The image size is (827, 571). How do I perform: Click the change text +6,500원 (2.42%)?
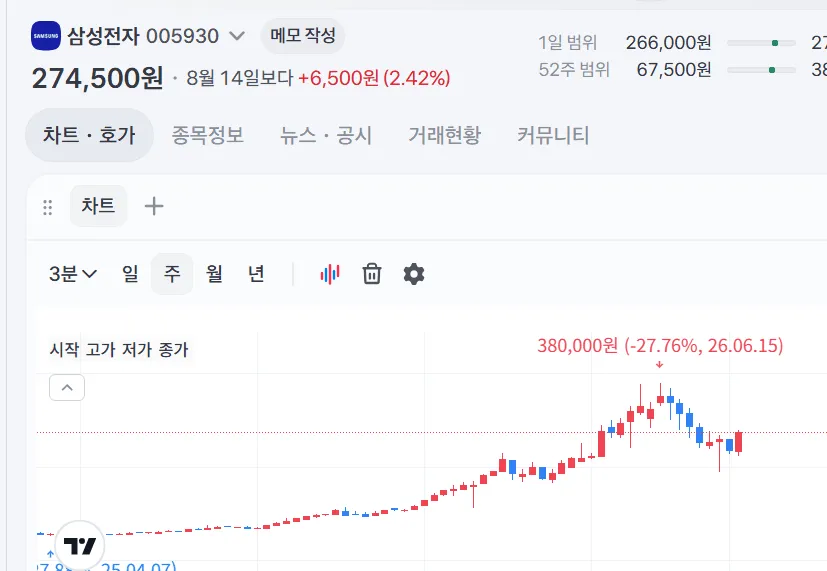pyautogui.click(x=374, y=78)
